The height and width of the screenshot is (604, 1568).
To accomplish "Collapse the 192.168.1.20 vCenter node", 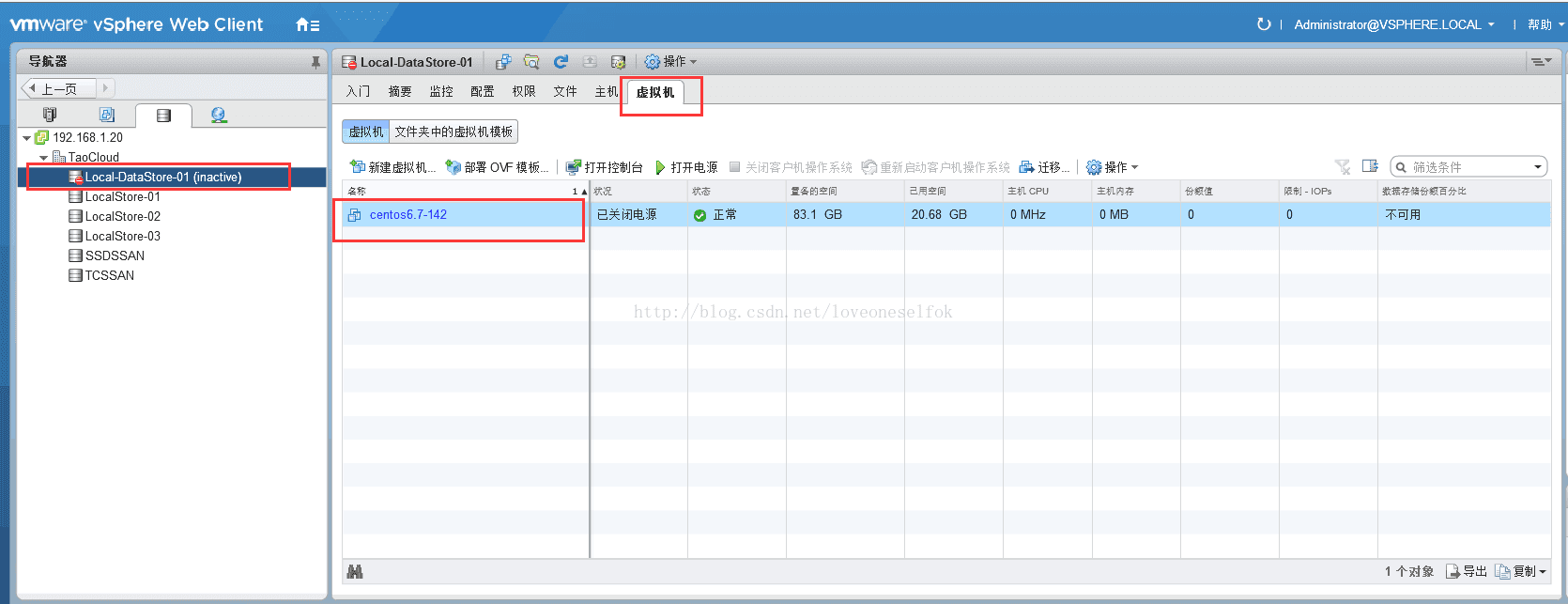I will [26, 138].
